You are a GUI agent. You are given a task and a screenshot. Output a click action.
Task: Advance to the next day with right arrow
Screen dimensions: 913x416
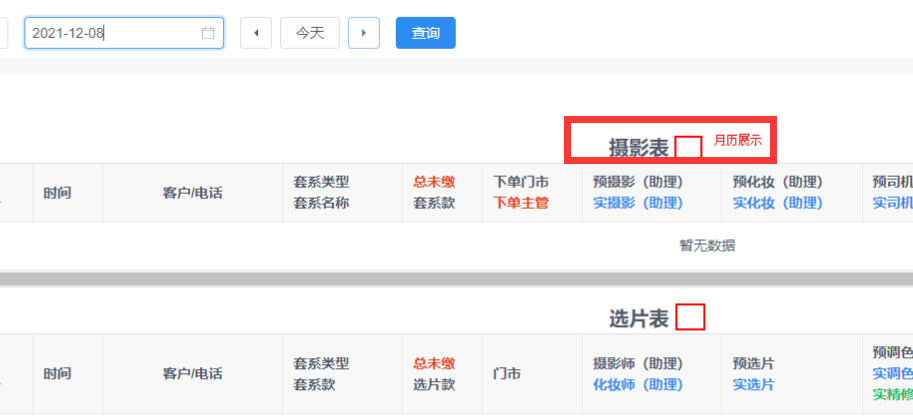pyautogui.click(x=364, y=33)
